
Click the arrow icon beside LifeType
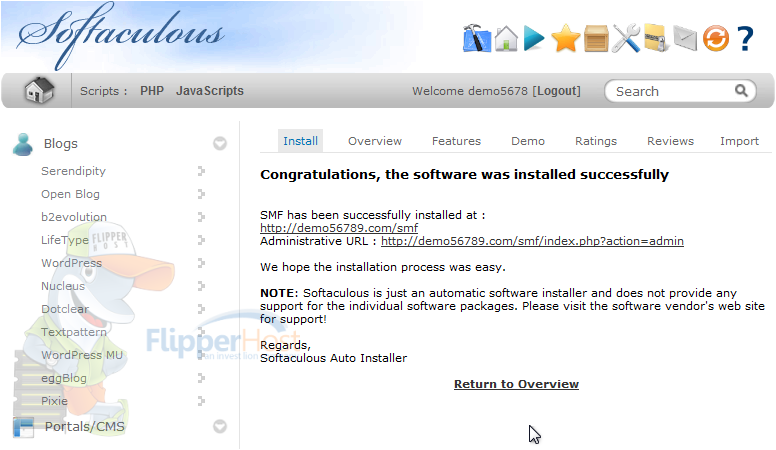[x=201, y=240]
